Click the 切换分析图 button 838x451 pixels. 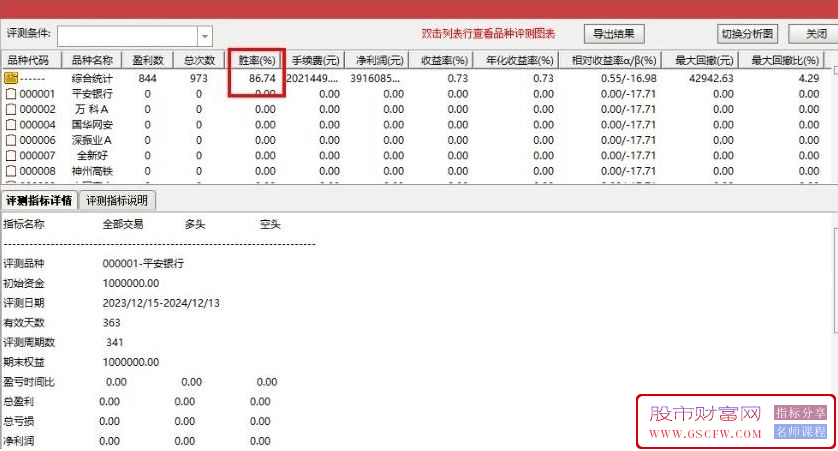click(x=747, y=34)
